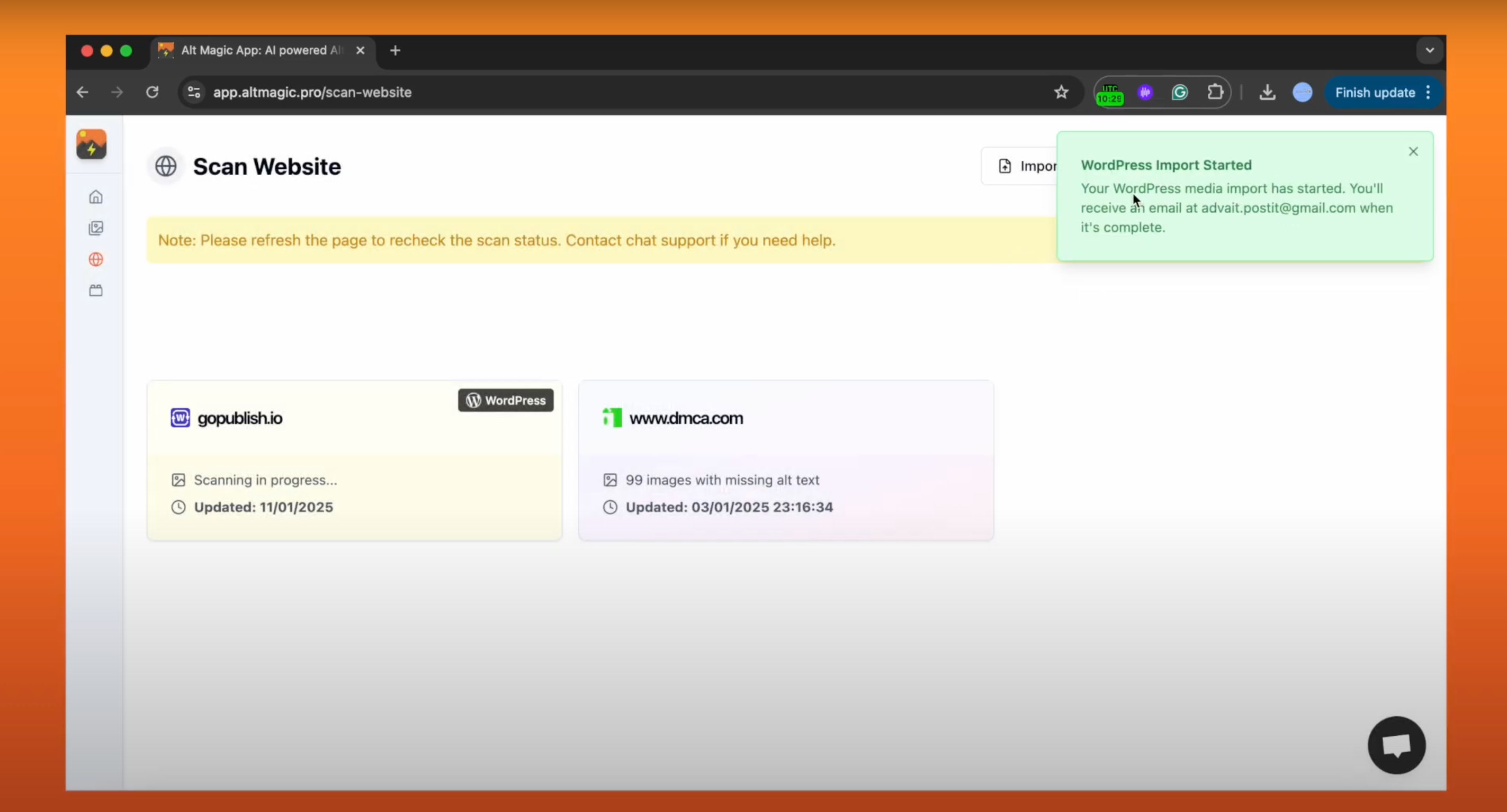Image resolution: width=1507 pixels, height=812 pixels.
Task: Select the Alt Magic App tab
Action: point(261,51)
